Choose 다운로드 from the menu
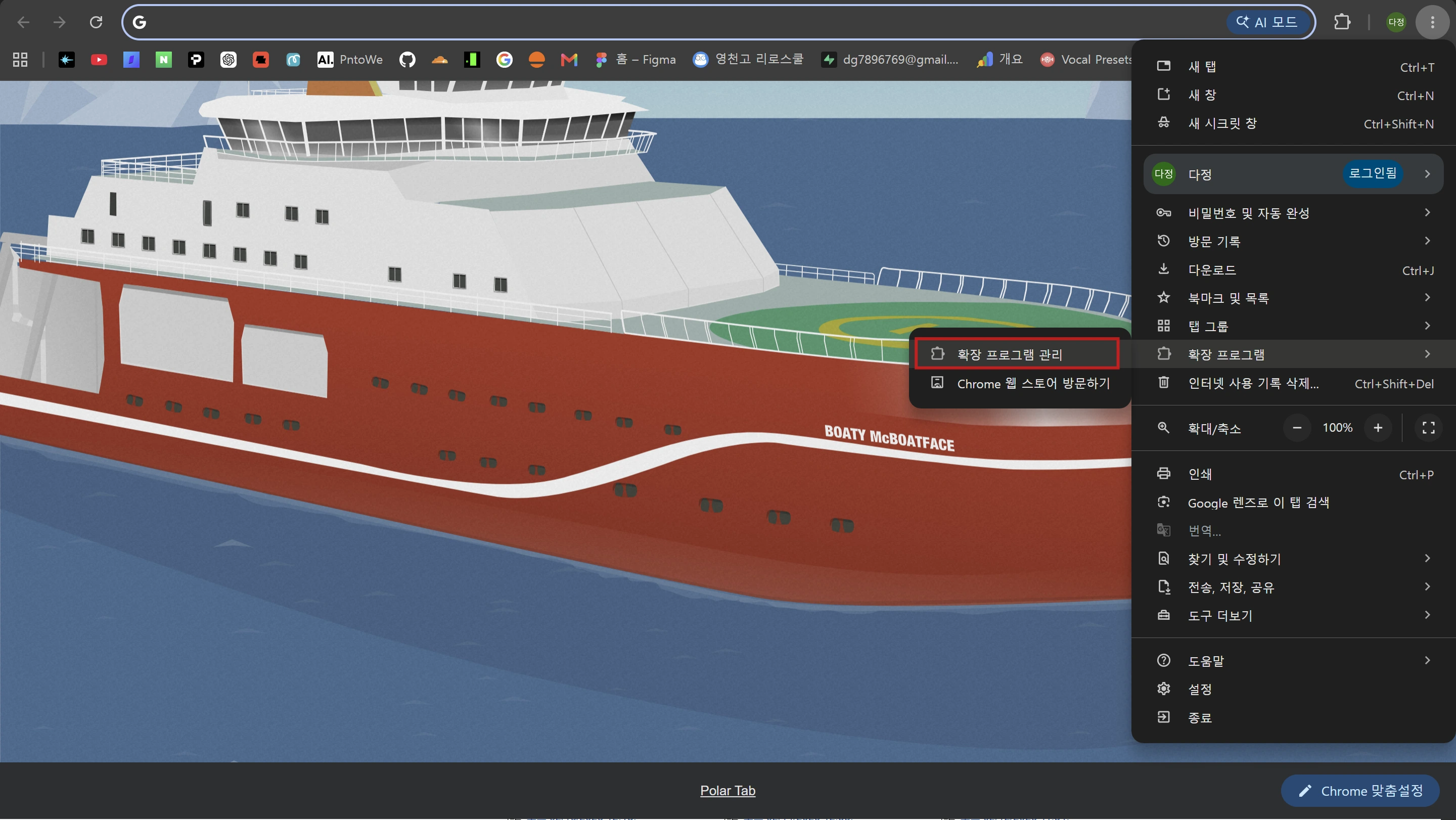This screenshot has height=820, width=1456. 1293,269
